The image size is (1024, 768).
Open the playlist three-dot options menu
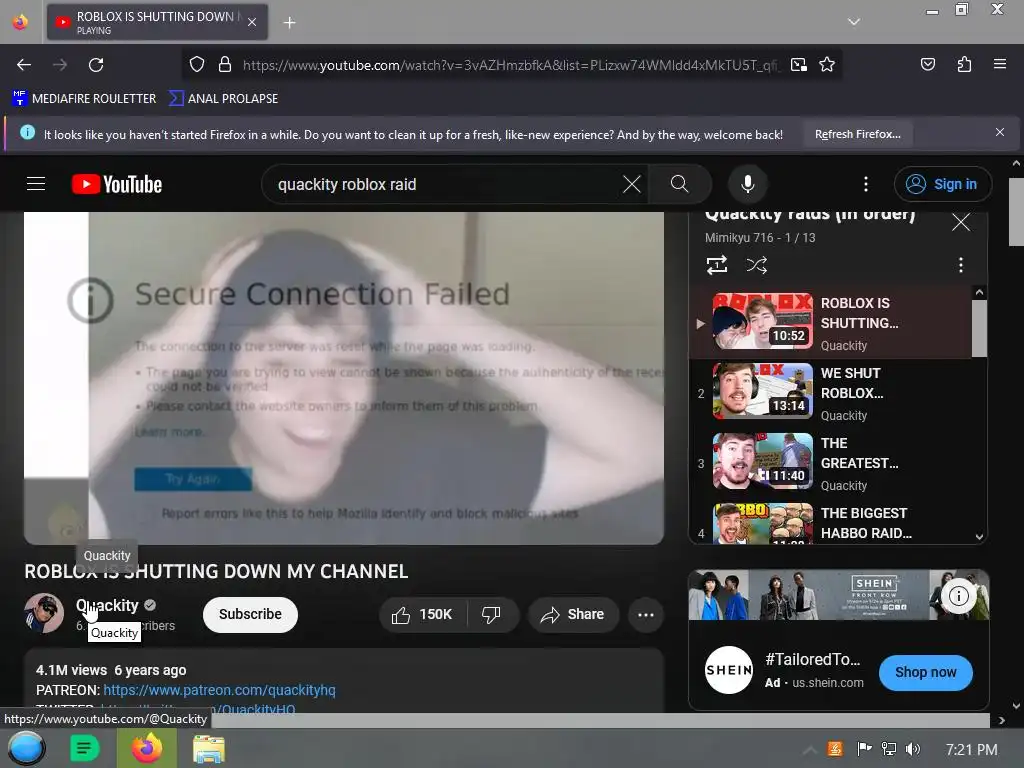tap(960, 265)
